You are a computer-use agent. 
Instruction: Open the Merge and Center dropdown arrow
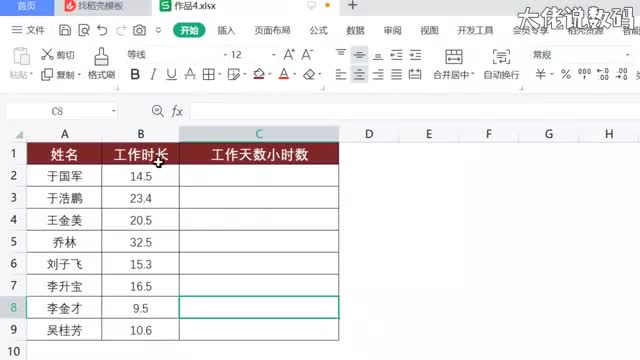[x=473, y=75]
